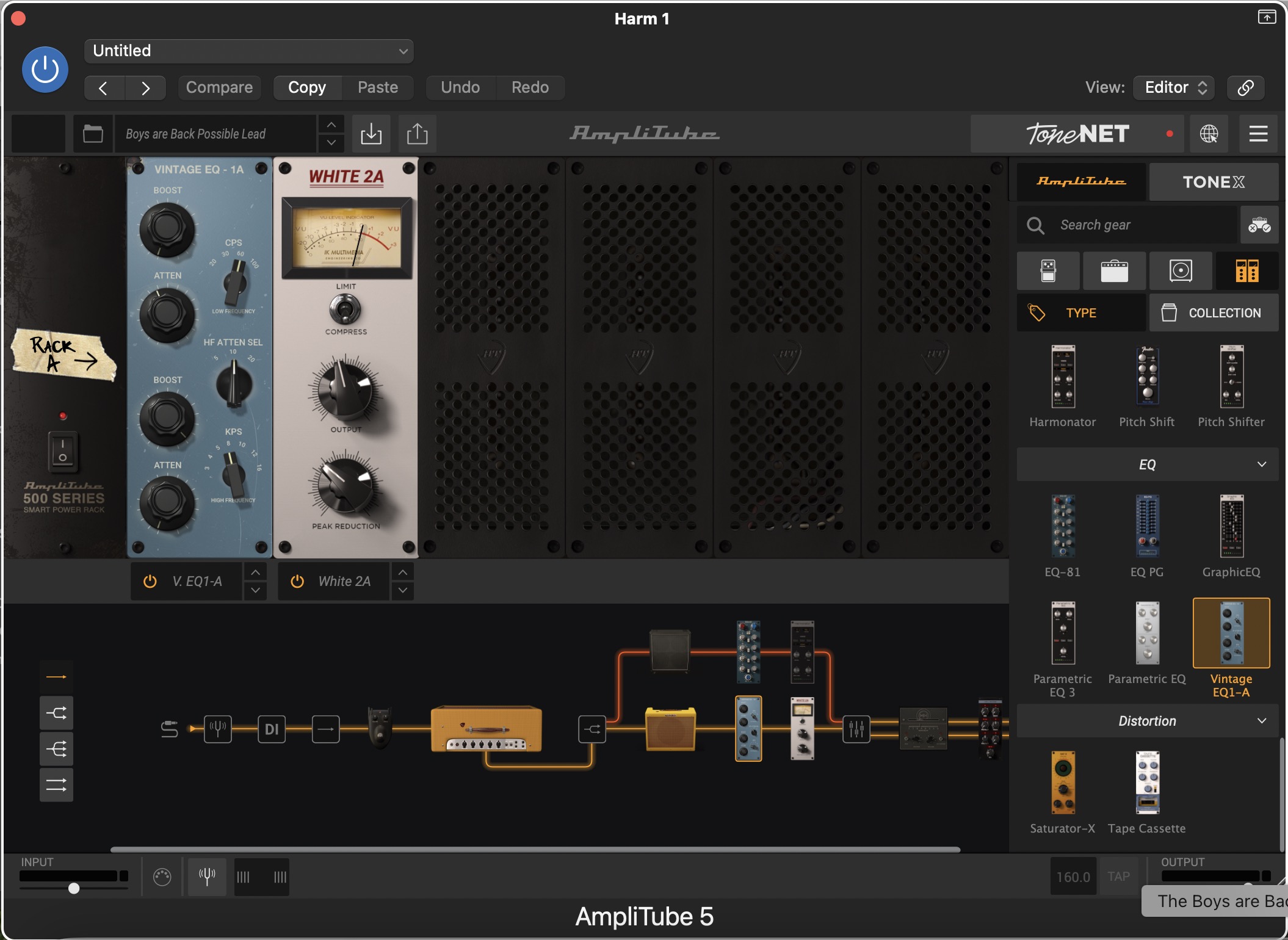
Task: Click the export preset share icon
Action: click(418, 134)
